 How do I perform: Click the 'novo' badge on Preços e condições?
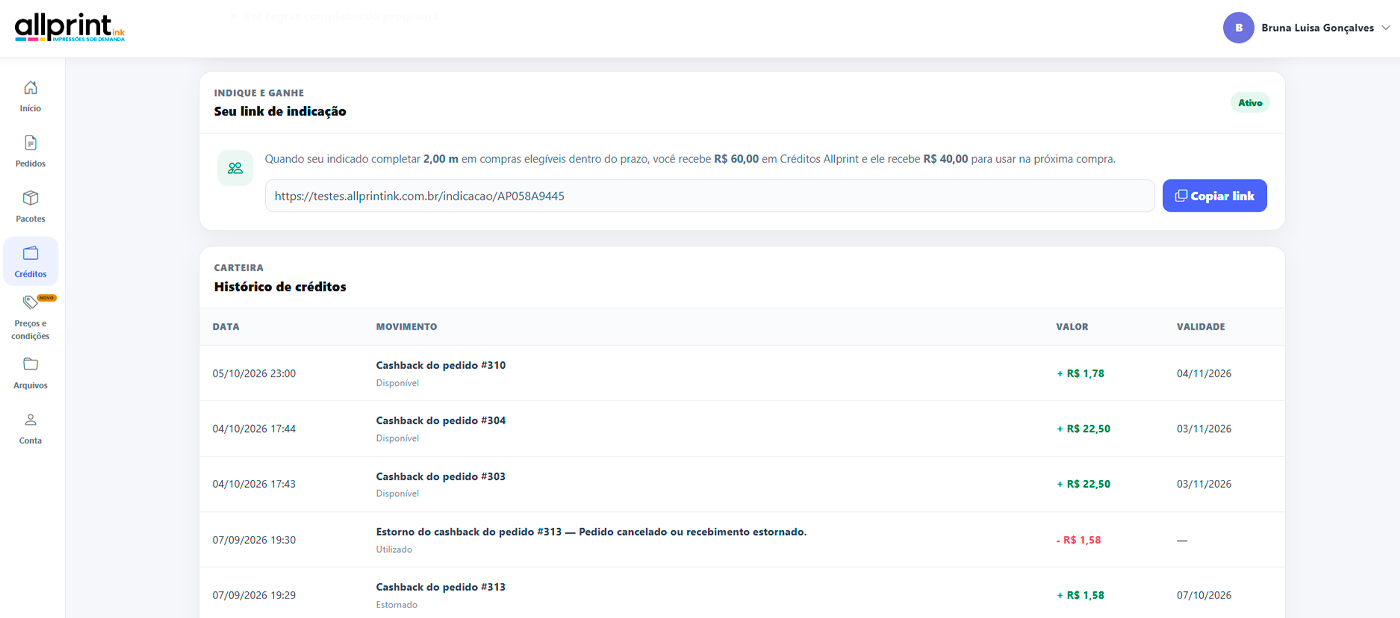pyautogui.click(x=47, y=298)
